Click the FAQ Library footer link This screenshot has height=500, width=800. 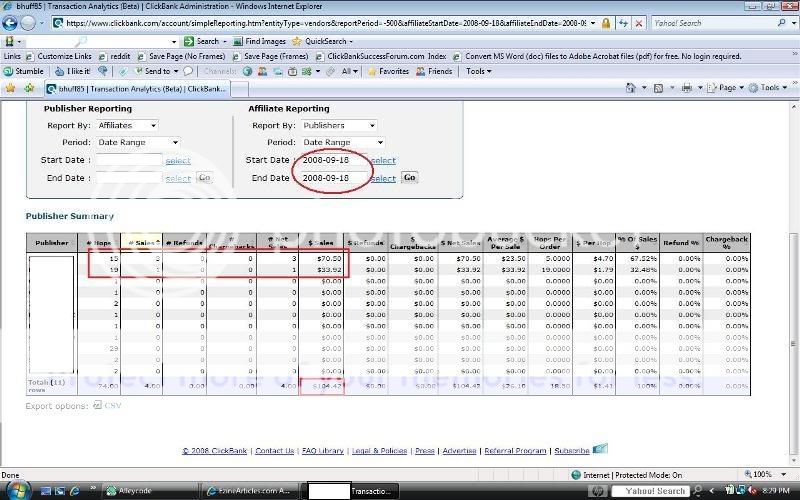click(x=323, y=451)
